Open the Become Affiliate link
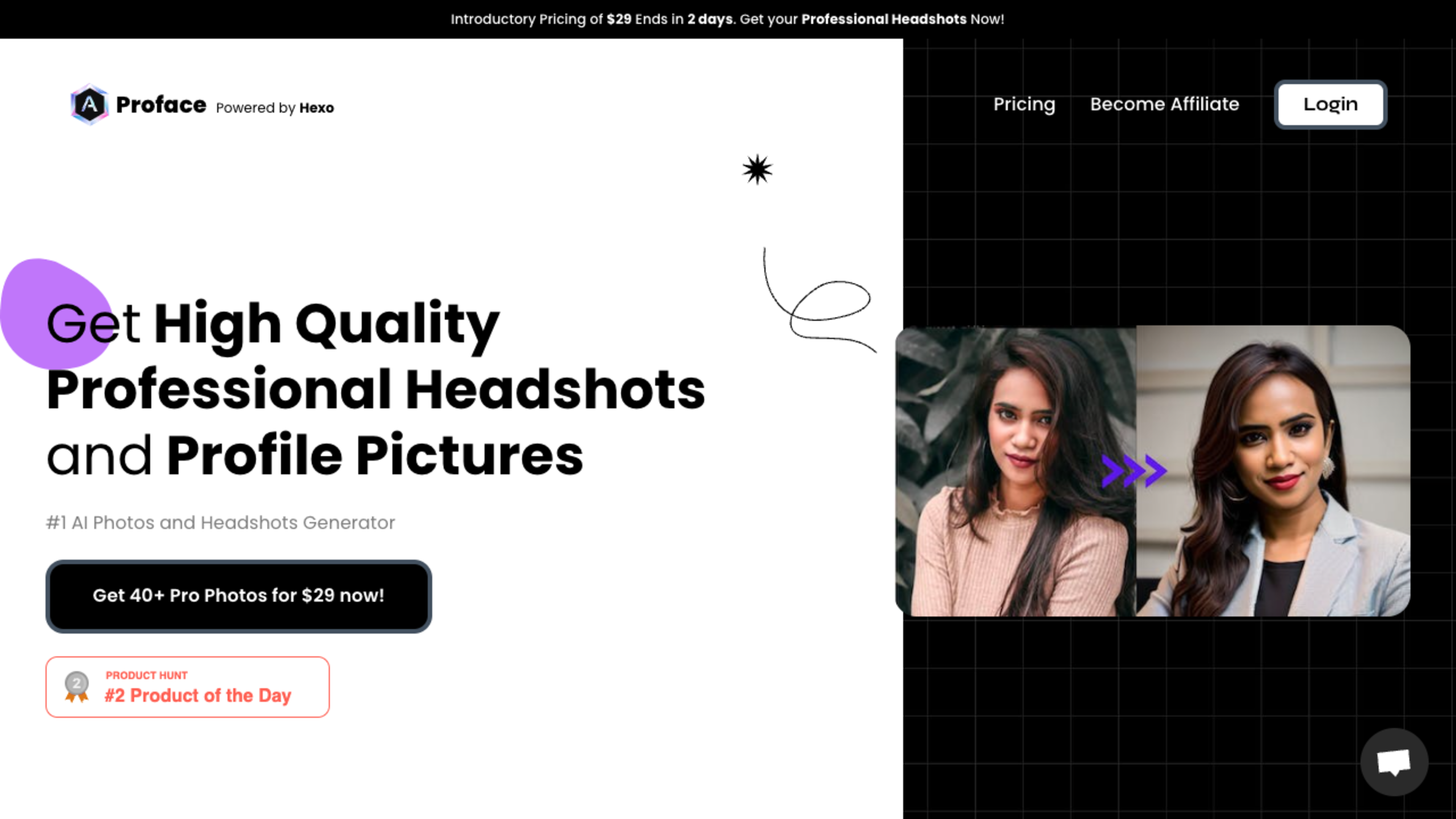Image resolution: width=1456 pixels, height=819 pixels. 1164,104
